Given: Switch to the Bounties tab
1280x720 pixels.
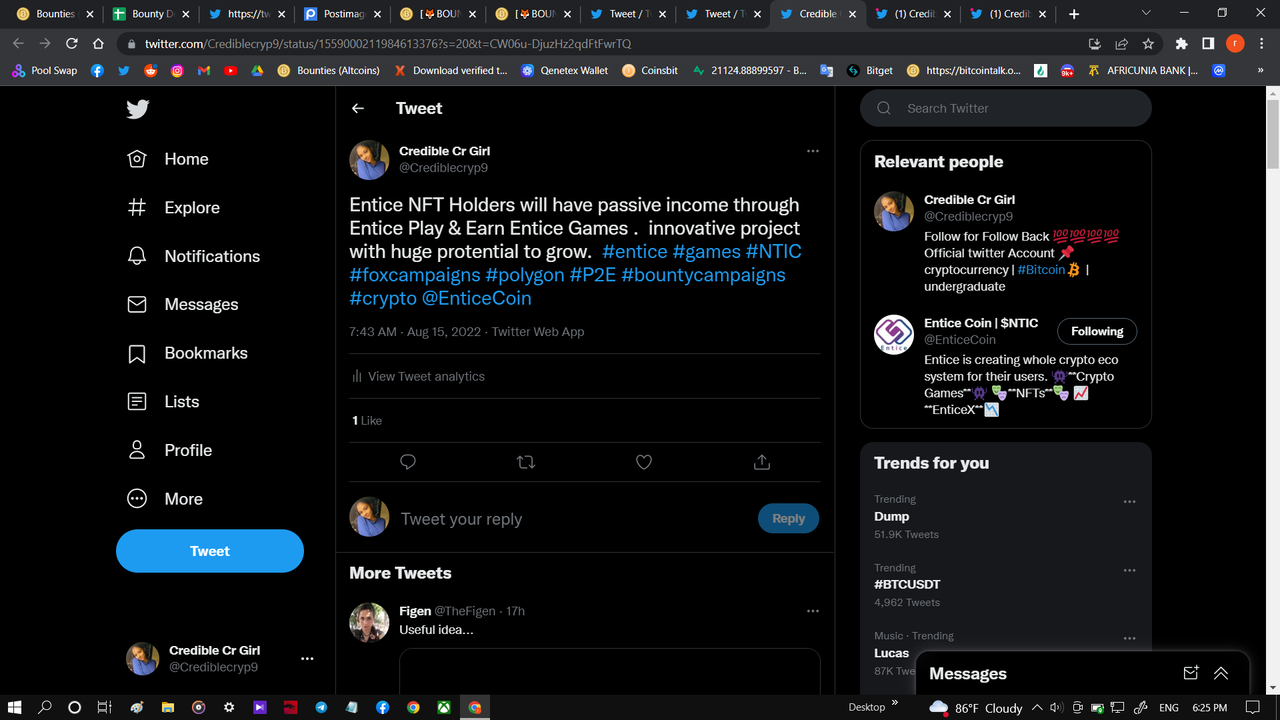Looking at the screenshot, I should (55, 14).
